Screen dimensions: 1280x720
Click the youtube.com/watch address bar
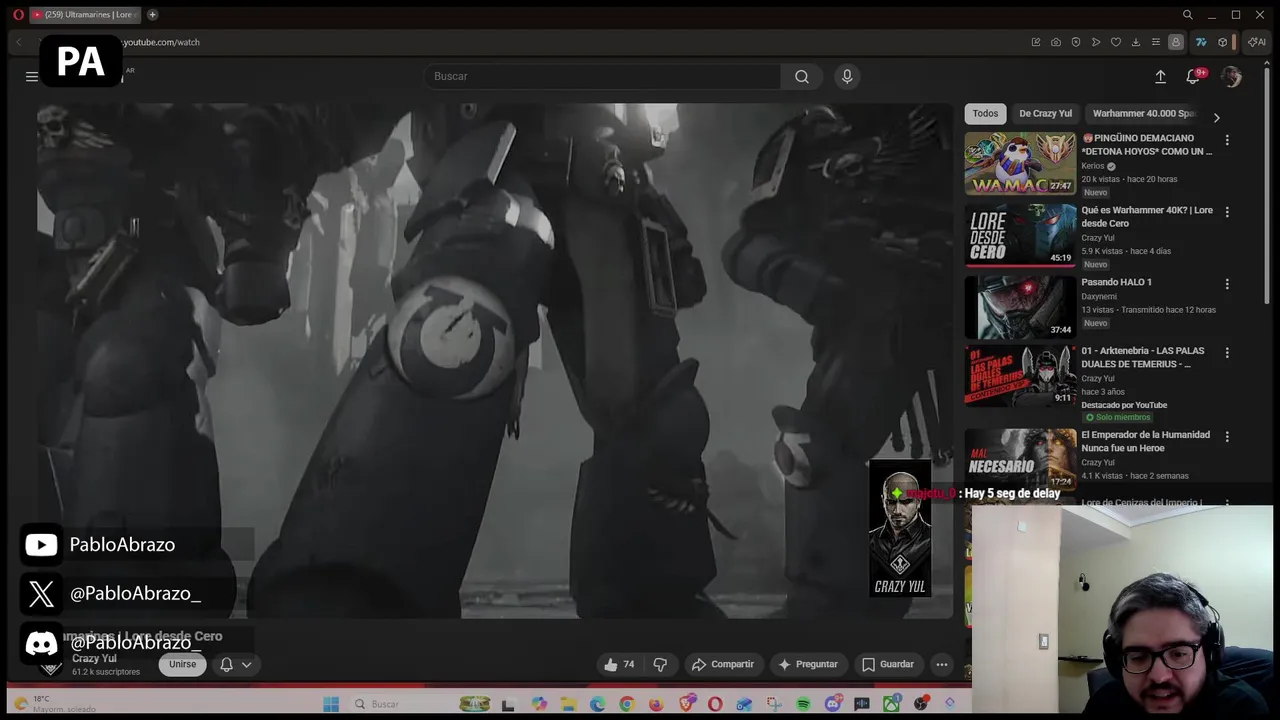[161, 42]
